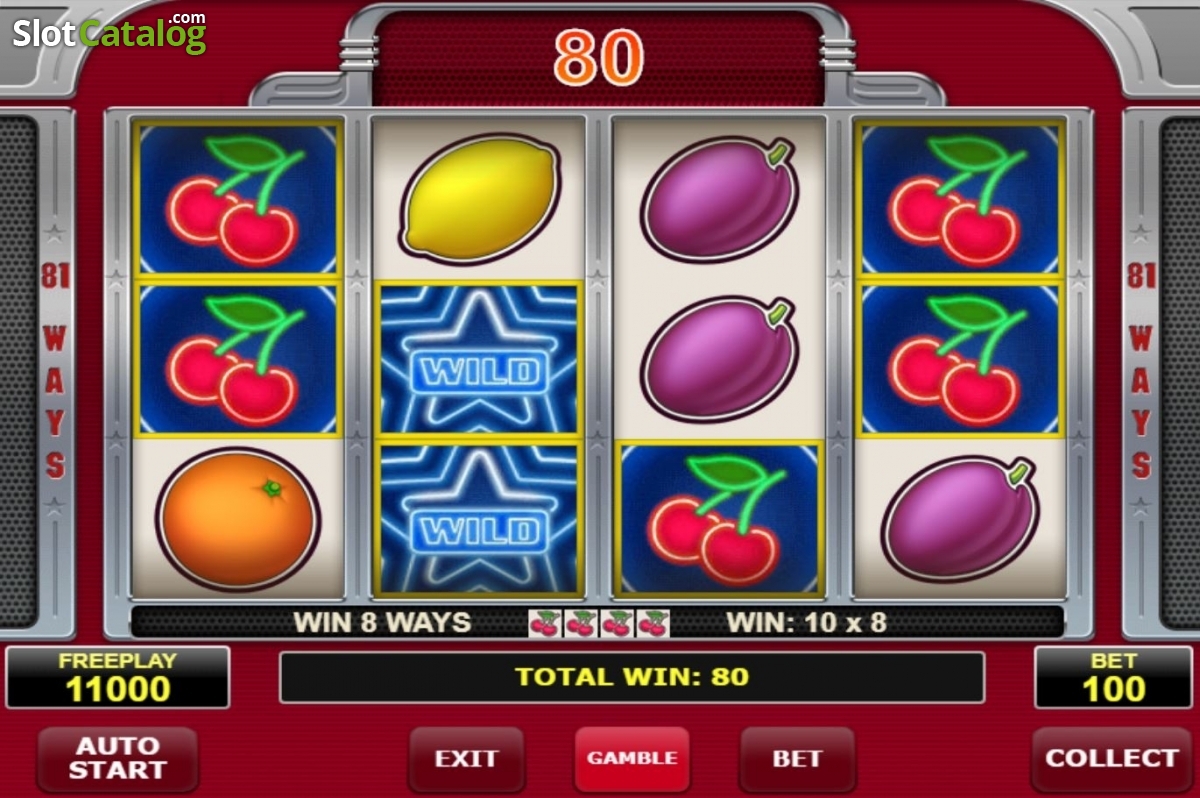Click the top cherry symbol on reel four
The height and width of the screenshot is (798, 1200).
point(960,199)
